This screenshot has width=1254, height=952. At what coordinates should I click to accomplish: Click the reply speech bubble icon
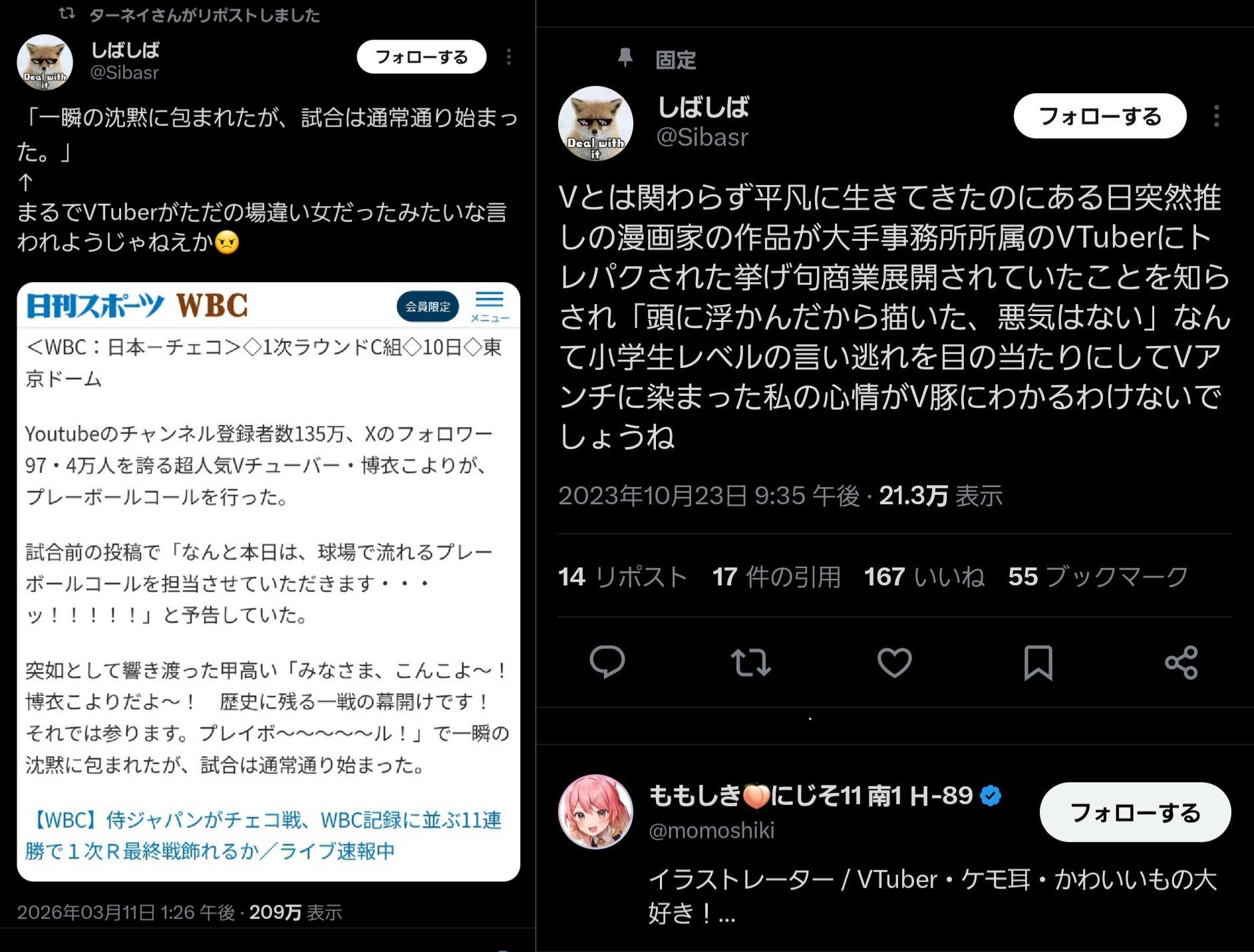607,662
